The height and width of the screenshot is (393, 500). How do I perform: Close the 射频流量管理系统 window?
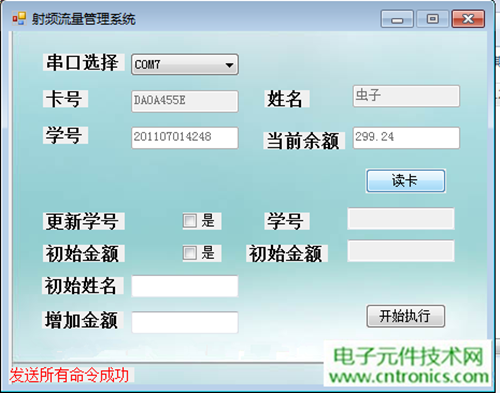click(468, 19)
